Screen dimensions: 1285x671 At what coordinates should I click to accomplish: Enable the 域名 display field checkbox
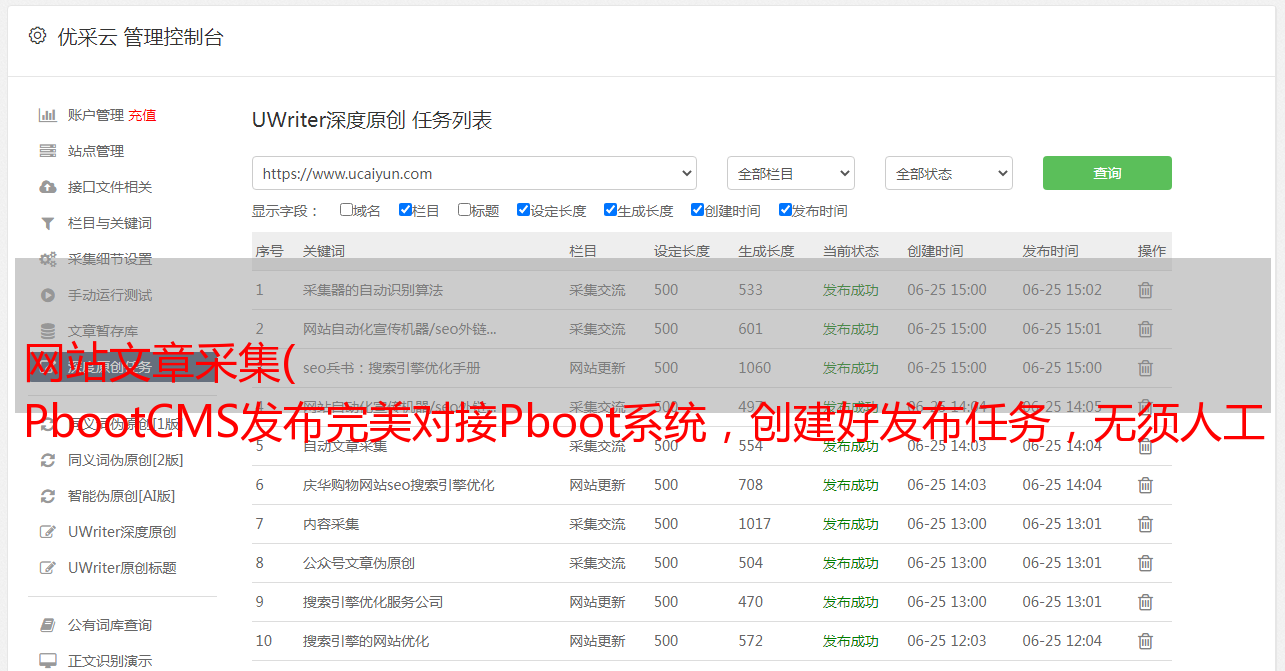[346, 210]
